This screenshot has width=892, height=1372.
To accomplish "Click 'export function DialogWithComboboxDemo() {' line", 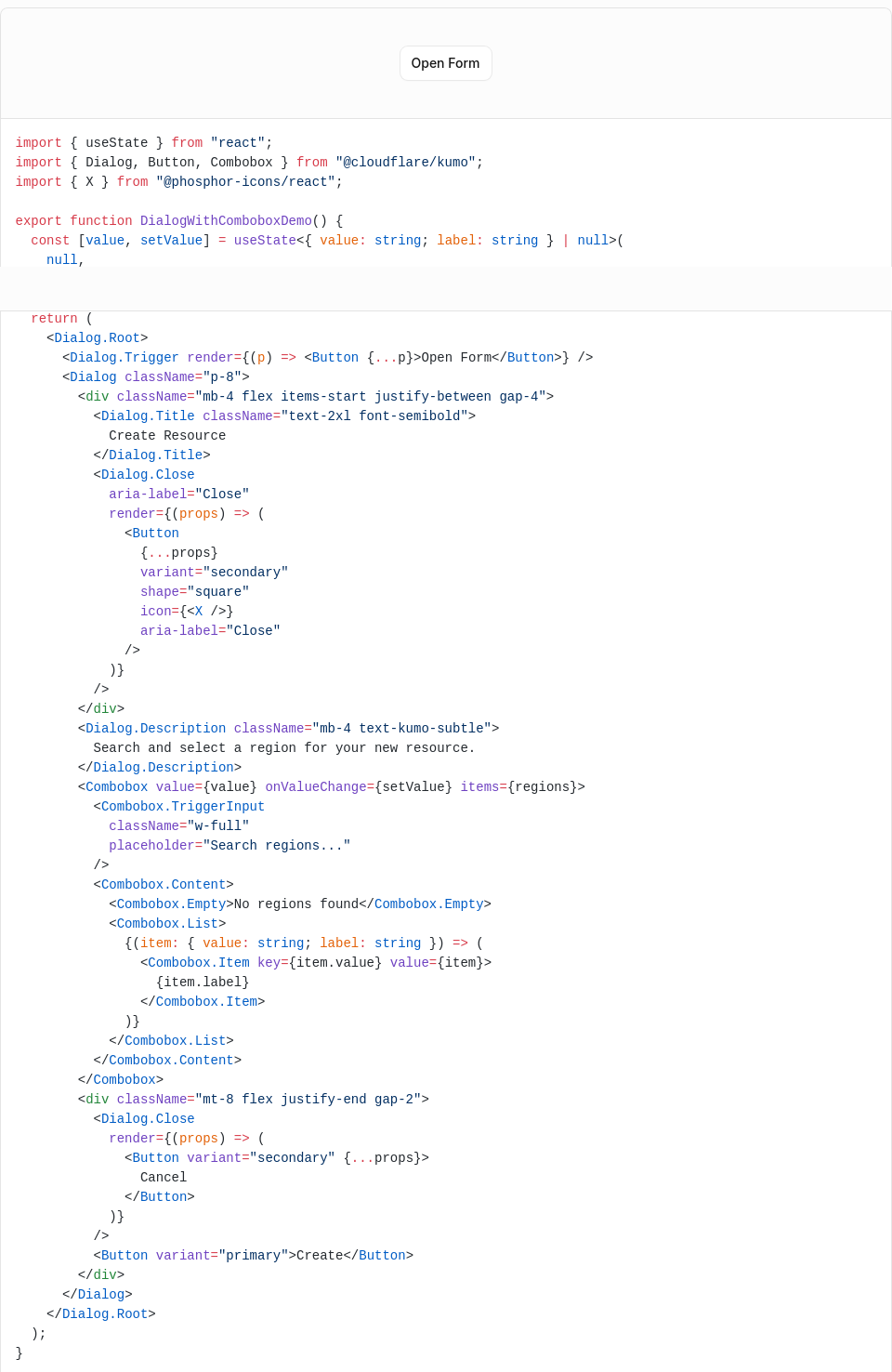I will tap(179, 220).
